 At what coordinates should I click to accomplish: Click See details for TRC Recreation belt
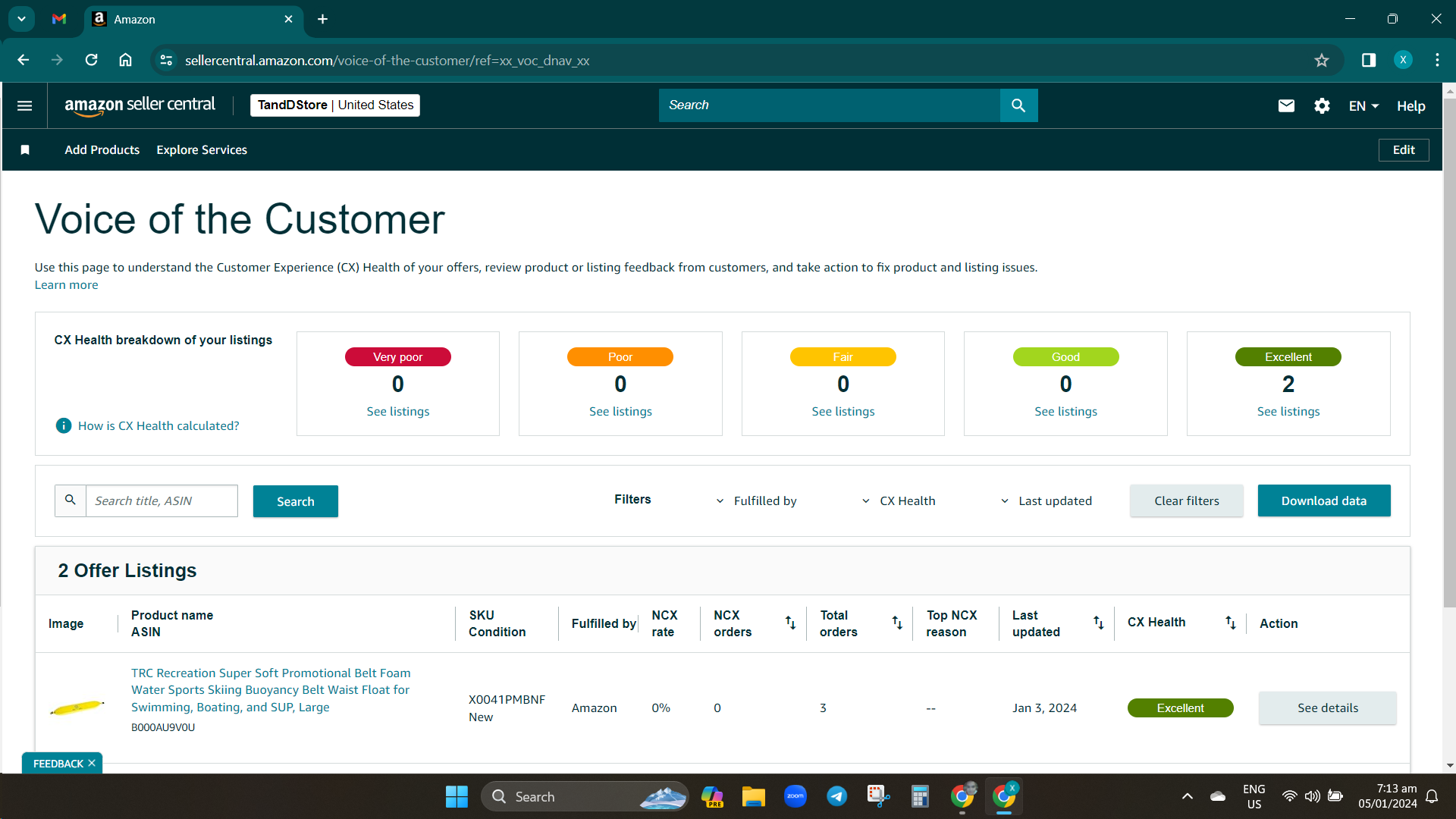click(1327, 708)
